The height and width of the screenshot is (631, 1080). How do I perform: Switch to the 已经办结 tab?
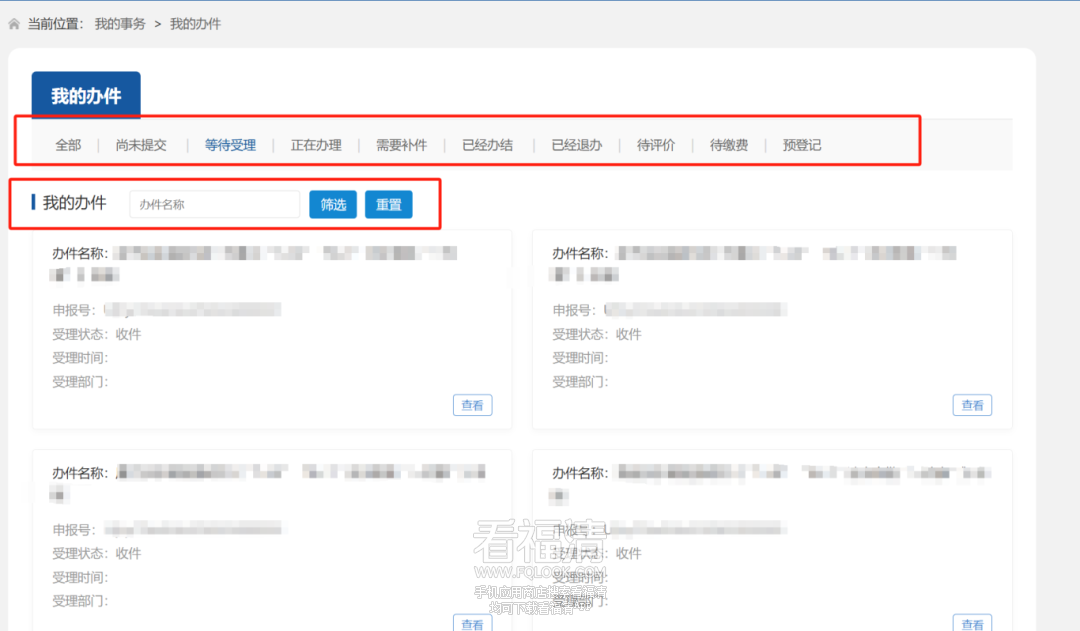pyautogui.click(x=487, y=145)
